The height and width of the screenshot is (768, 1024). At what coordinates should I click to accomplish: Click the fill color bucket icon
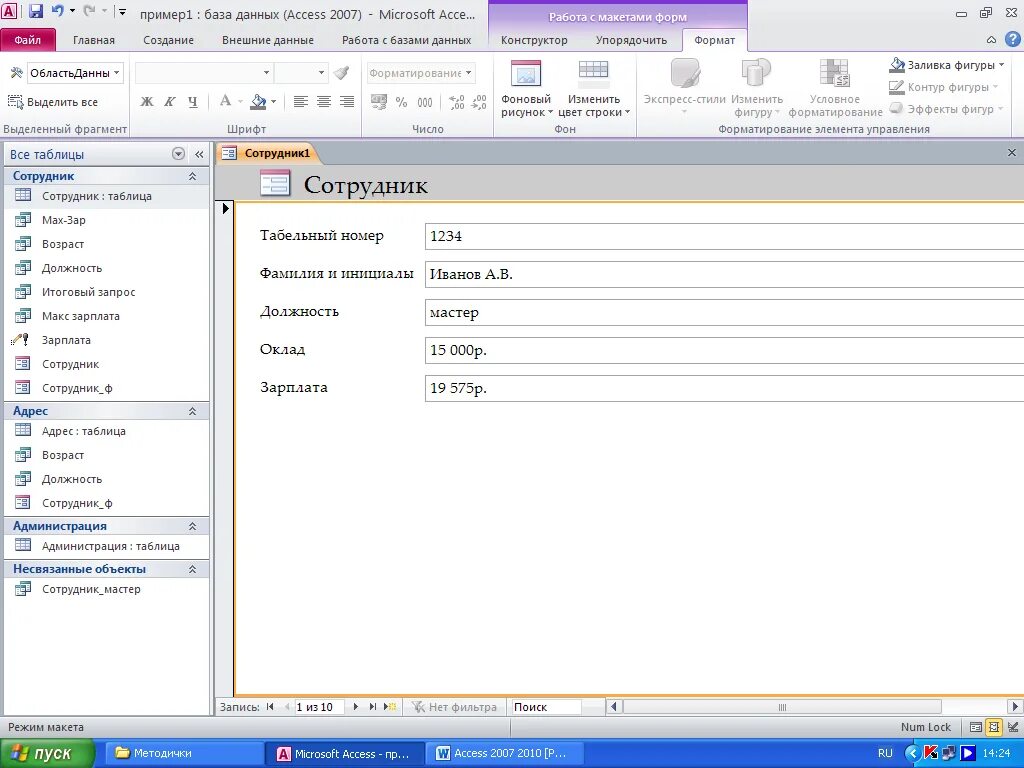259,101
